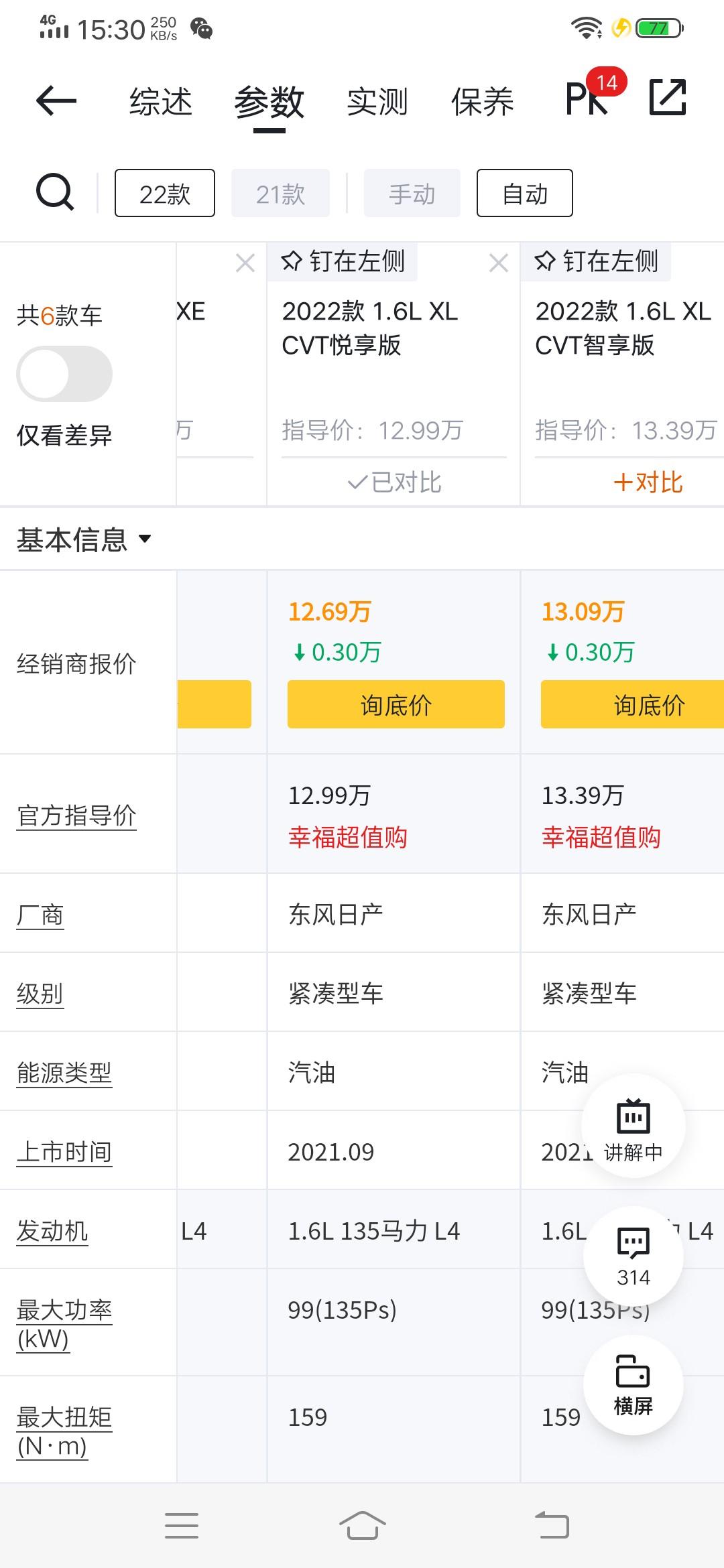Remove the 悦享版 column with its X
724x1568 pixels.
[498, 263]
